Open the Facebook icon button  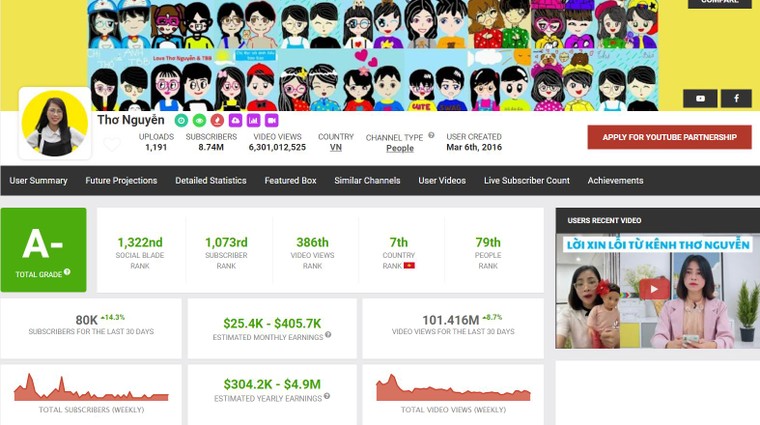(736, 98)
